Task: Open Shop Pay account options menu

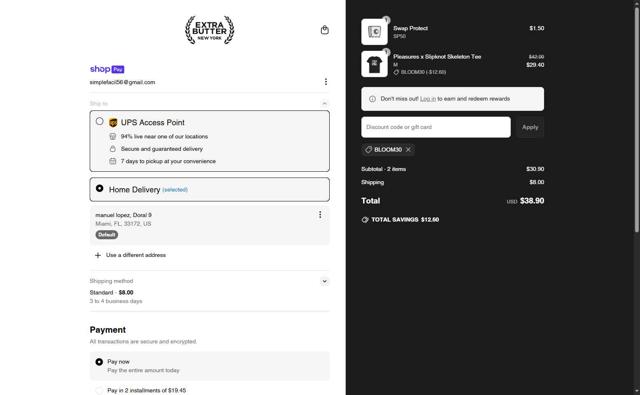Action: pos(325,82)
